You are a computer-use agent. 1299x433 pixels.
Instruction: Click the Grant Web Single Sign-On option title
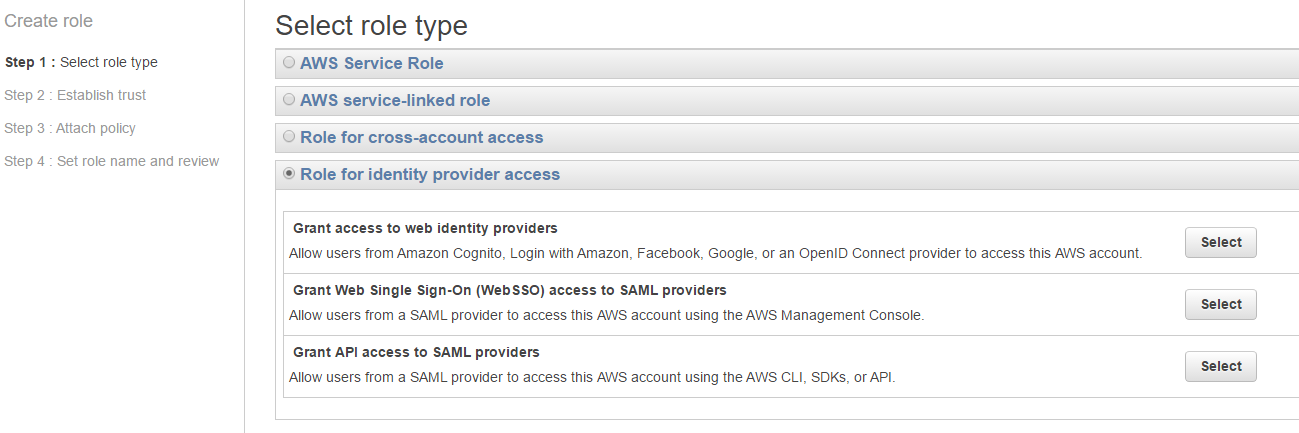[x=509, y=290]
